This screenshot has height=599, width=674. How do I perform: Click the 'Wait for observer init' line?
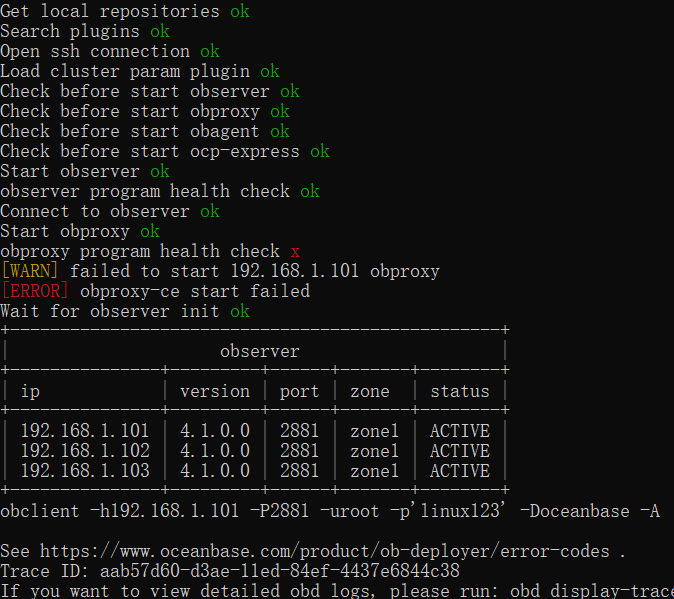(x=125, y=311)
